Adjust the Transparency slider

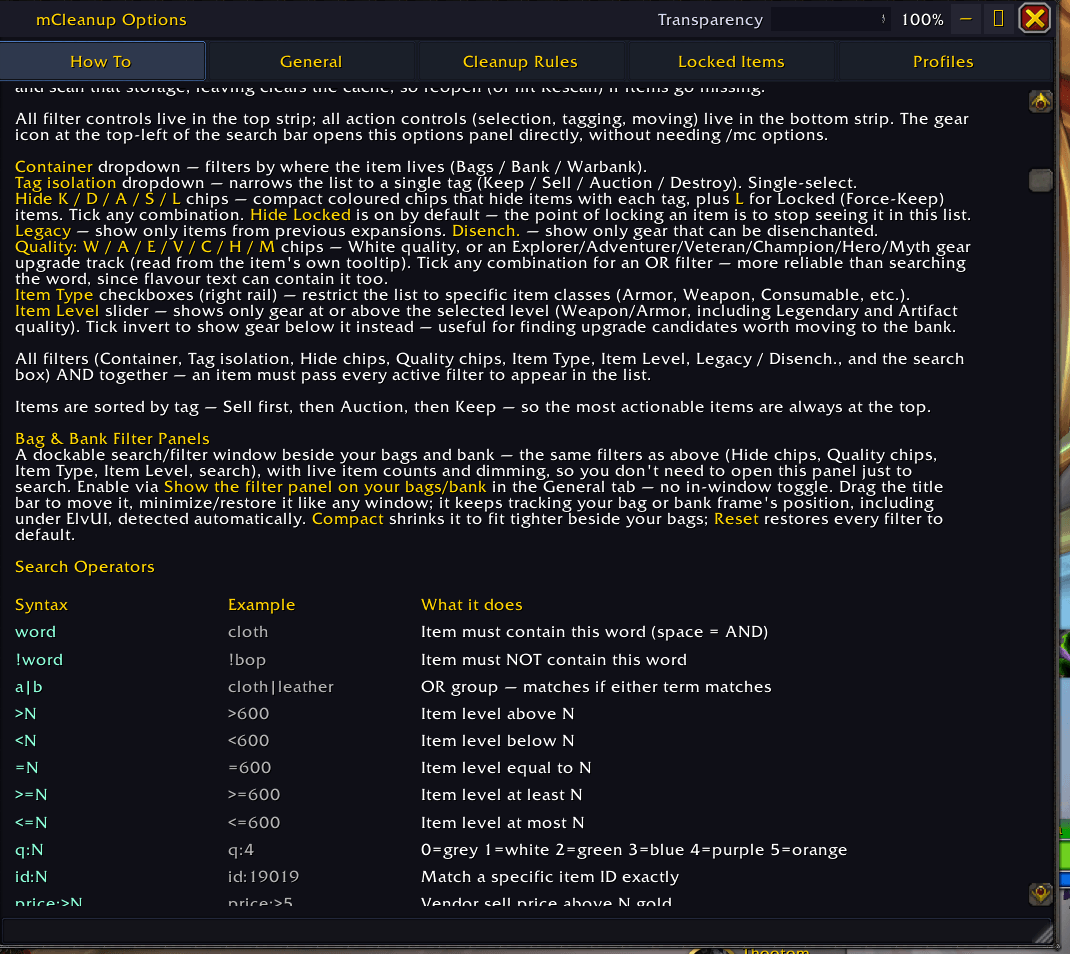click(x=831, y=19)
